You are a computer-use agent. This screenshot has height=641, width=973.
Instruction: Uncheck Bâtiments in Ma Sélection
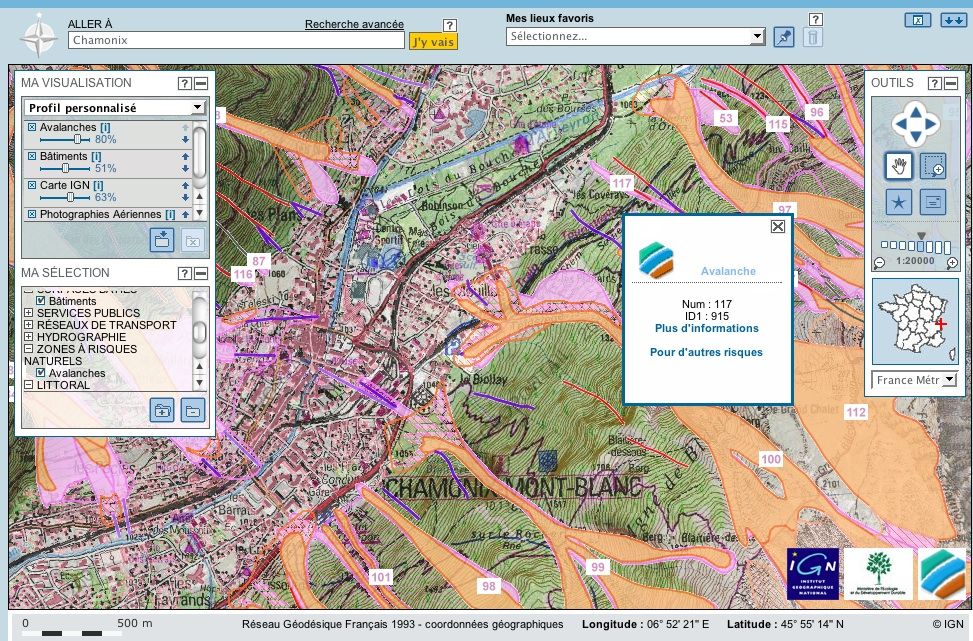click(41, 301)
